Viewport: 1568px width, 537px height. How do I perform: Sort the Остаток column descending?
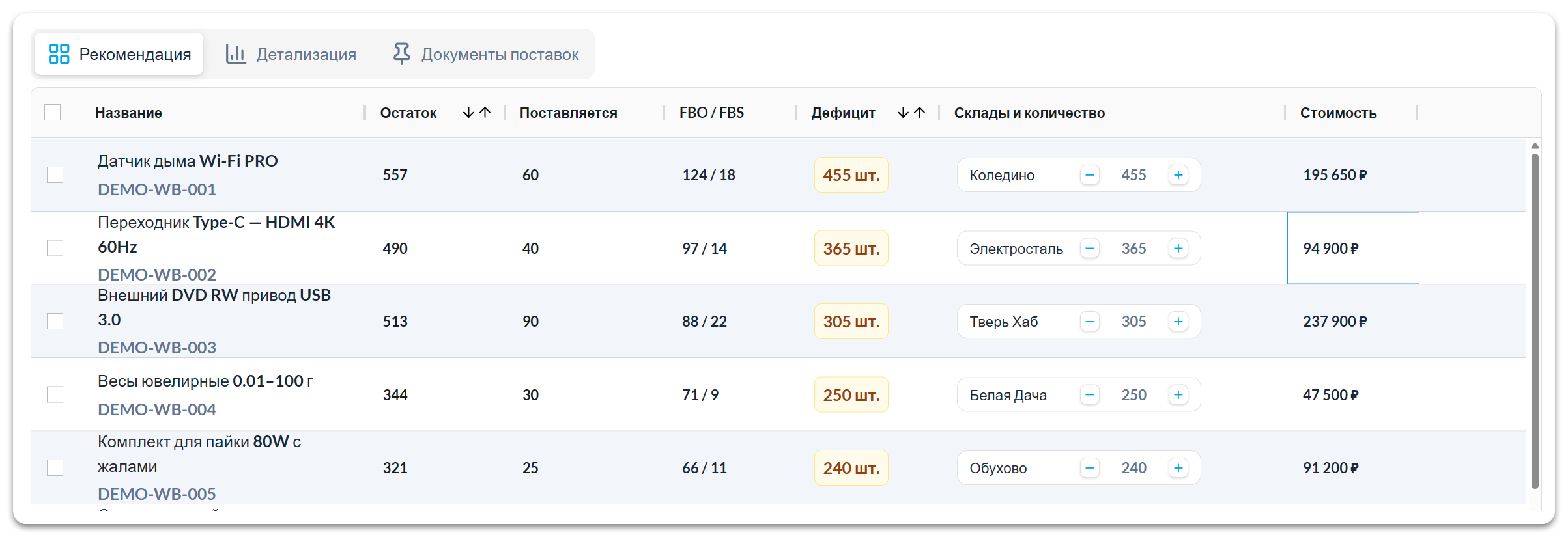[468, 113]
